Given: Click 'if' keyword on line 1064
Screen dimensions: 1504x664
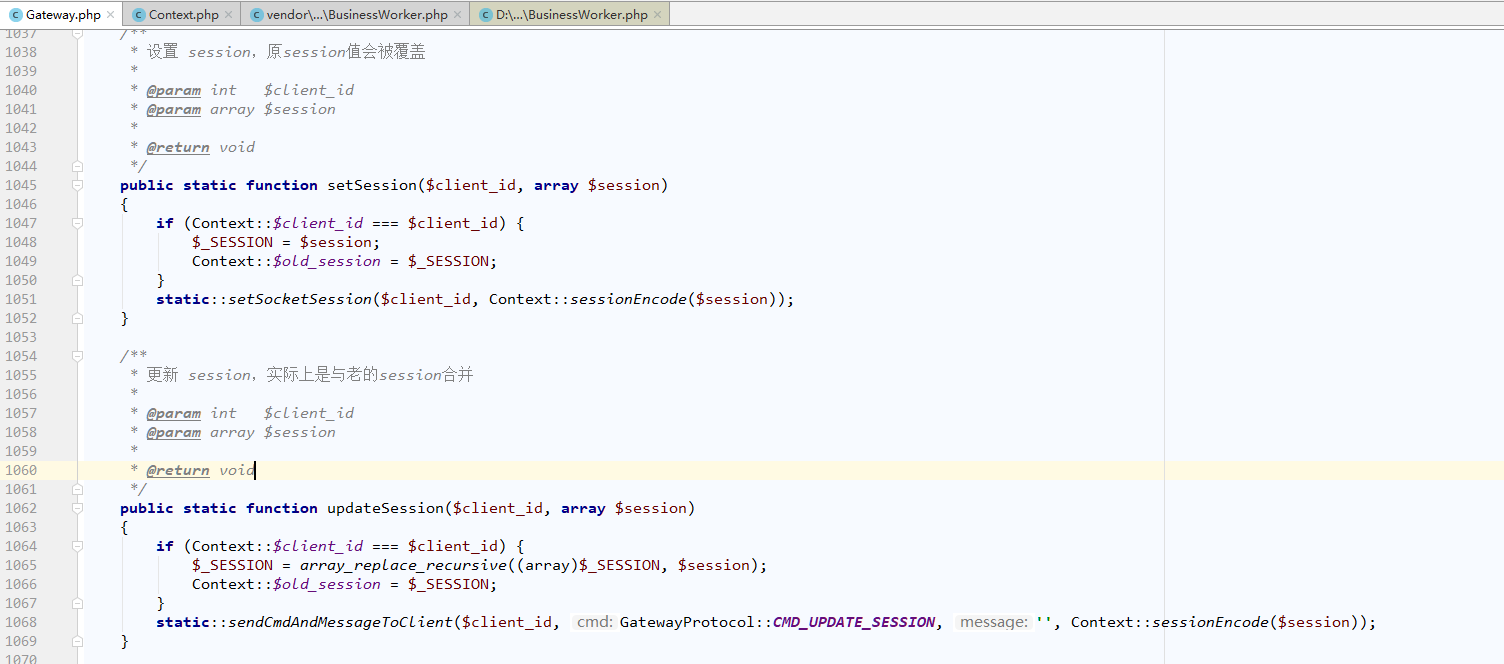Looking at the screenshot, I should (165, 546).
